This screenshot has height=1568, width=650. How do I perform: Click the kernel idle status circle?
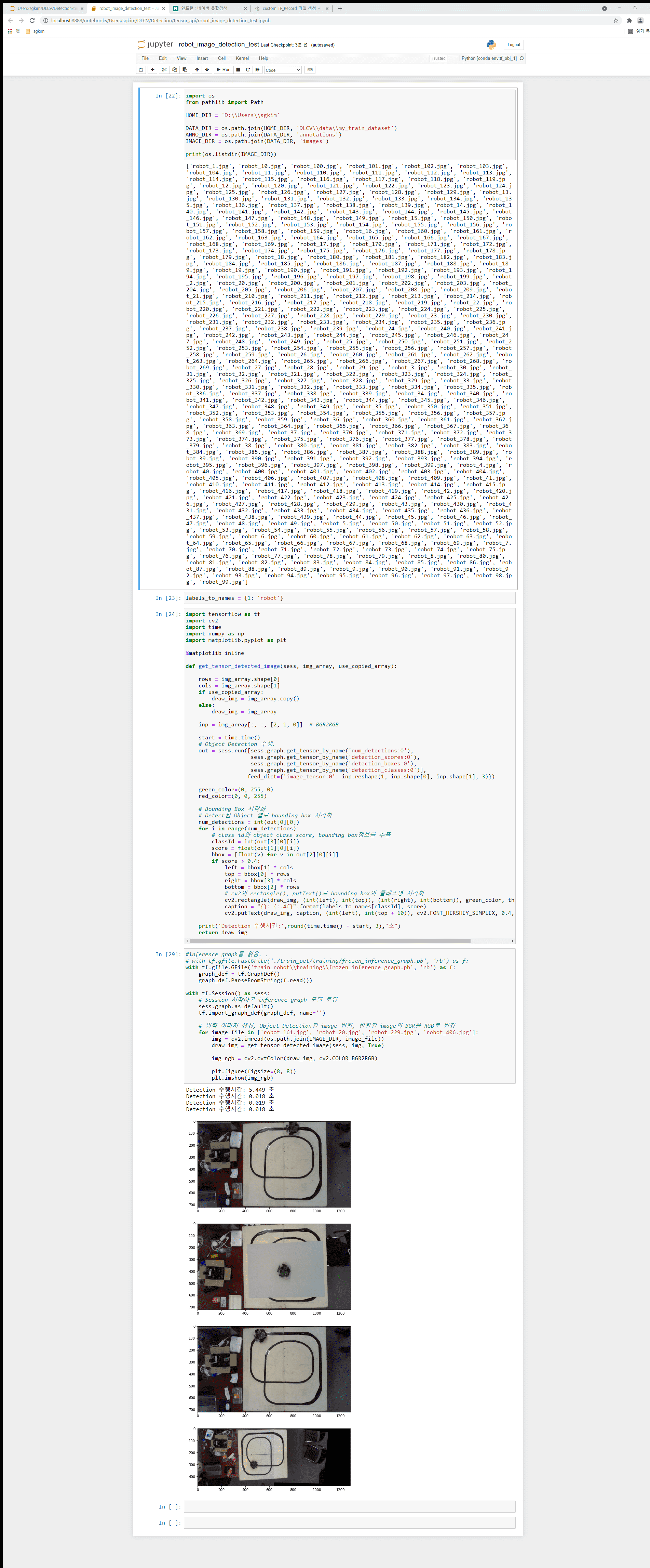522,58
